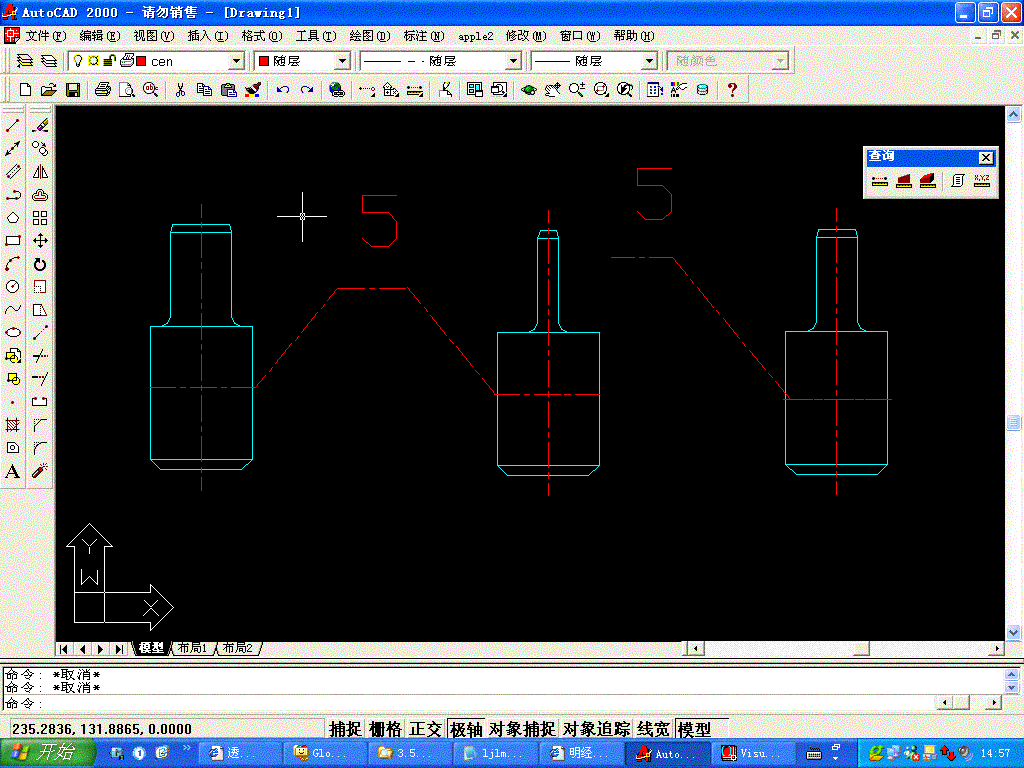The width and height of the screenshot is (1024, 768).
Task: Select the Erase modify tool
Action: coord(40,126)
